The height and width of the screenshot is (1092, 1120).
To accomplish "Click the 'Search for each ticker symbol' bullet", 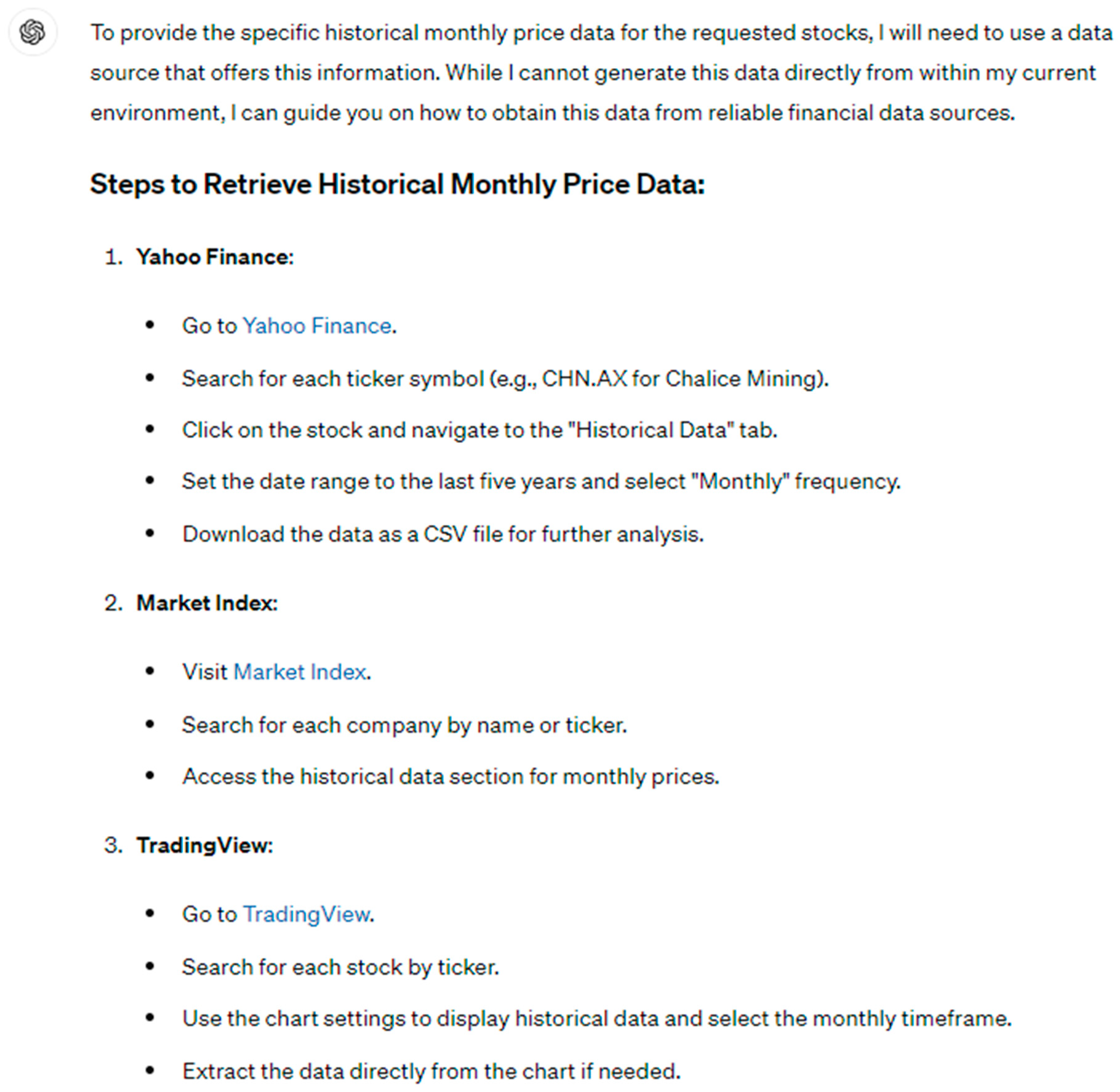I will [x=504, y=378].
